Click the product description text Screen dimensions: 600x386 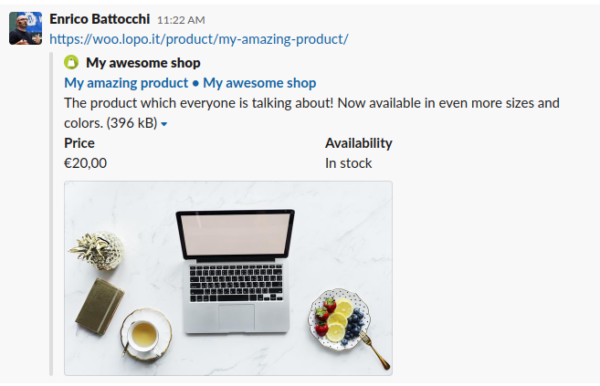(311, 113)
